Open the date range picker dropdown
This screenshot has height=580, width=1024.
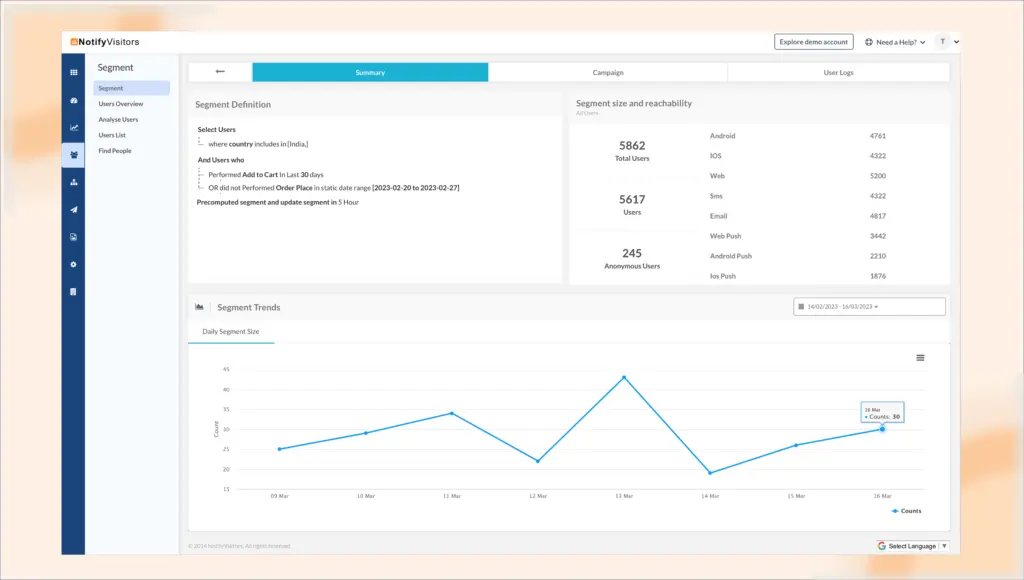[869, 307]
